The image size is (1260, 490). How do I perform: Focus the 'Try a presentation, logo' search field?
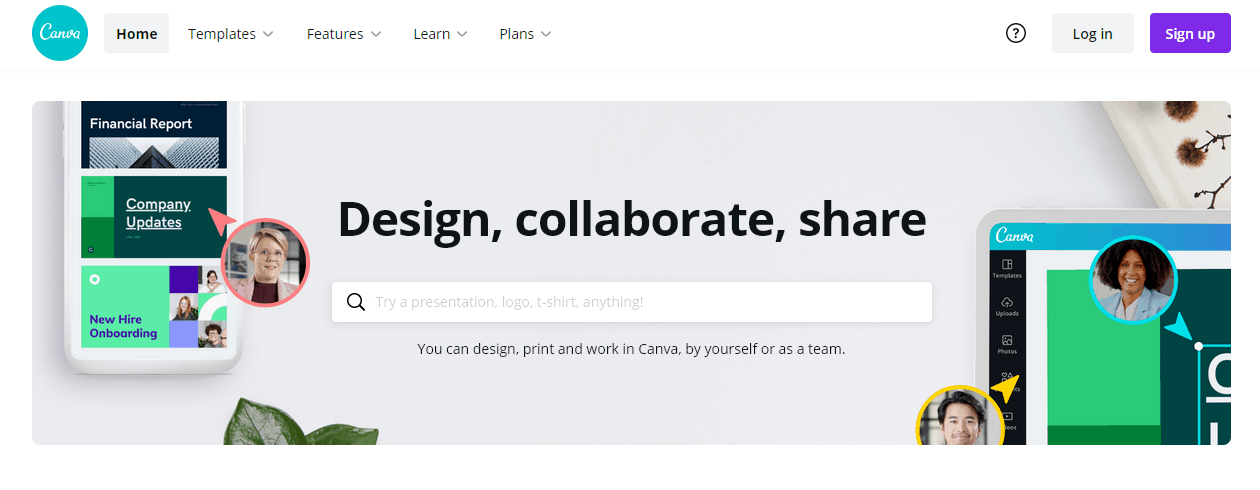(x=632, y=302)
